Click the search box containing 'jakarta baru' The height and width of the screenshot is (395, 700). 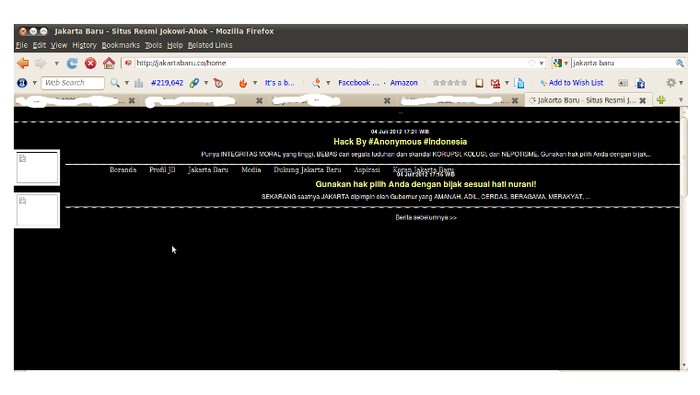coord(622,63)
